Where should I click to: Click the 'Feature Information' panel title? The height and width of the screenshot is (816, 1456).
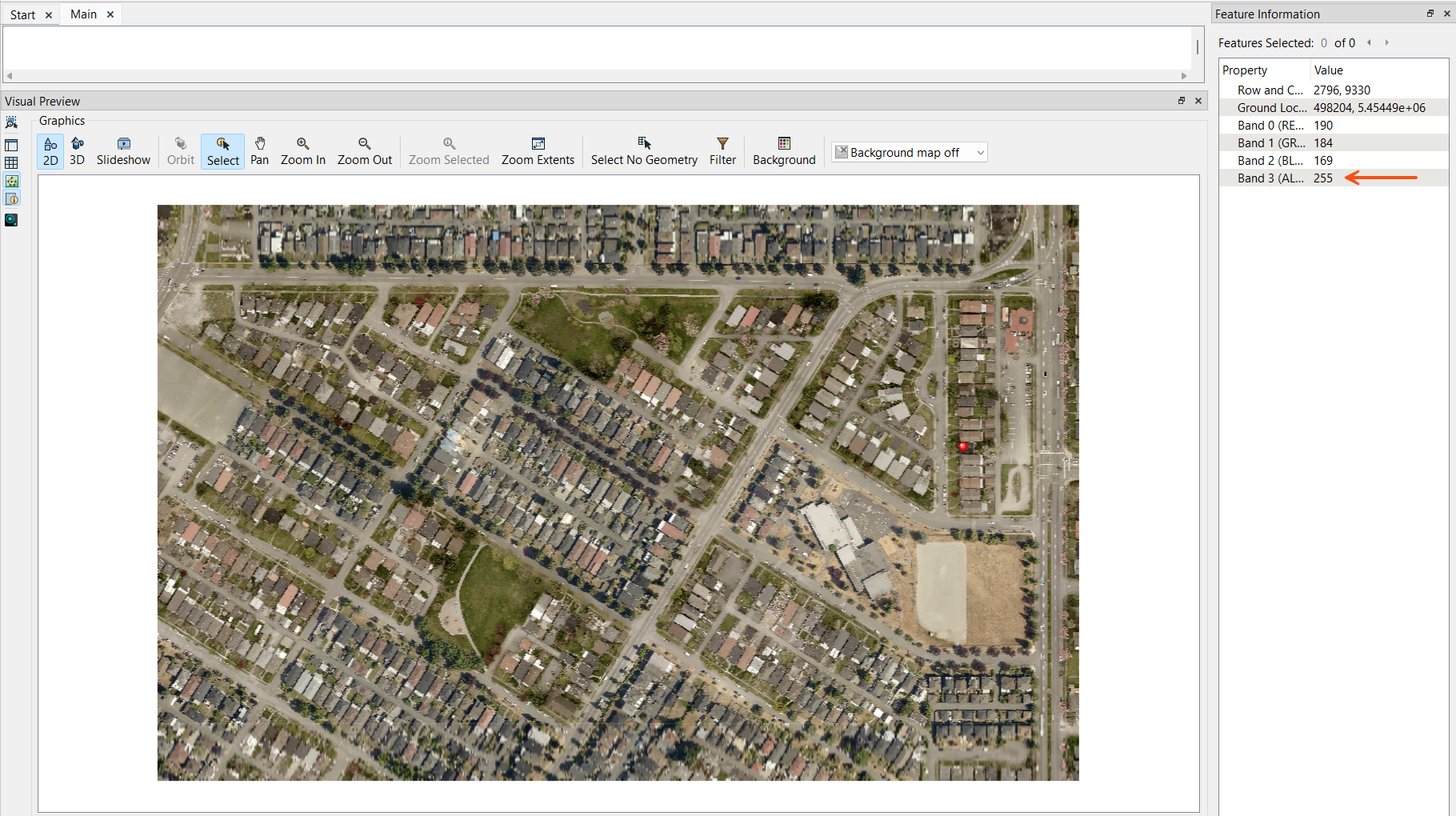click(1267, 14)
